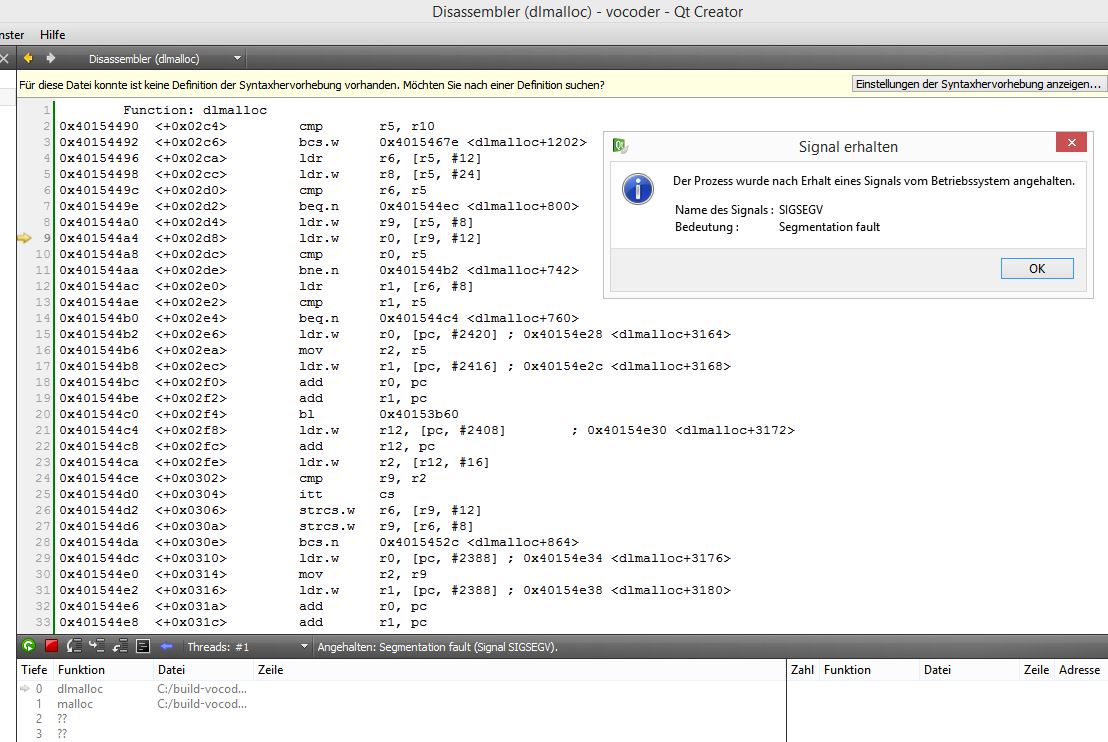Click the Step Into debugger icon

click(97, 647)
